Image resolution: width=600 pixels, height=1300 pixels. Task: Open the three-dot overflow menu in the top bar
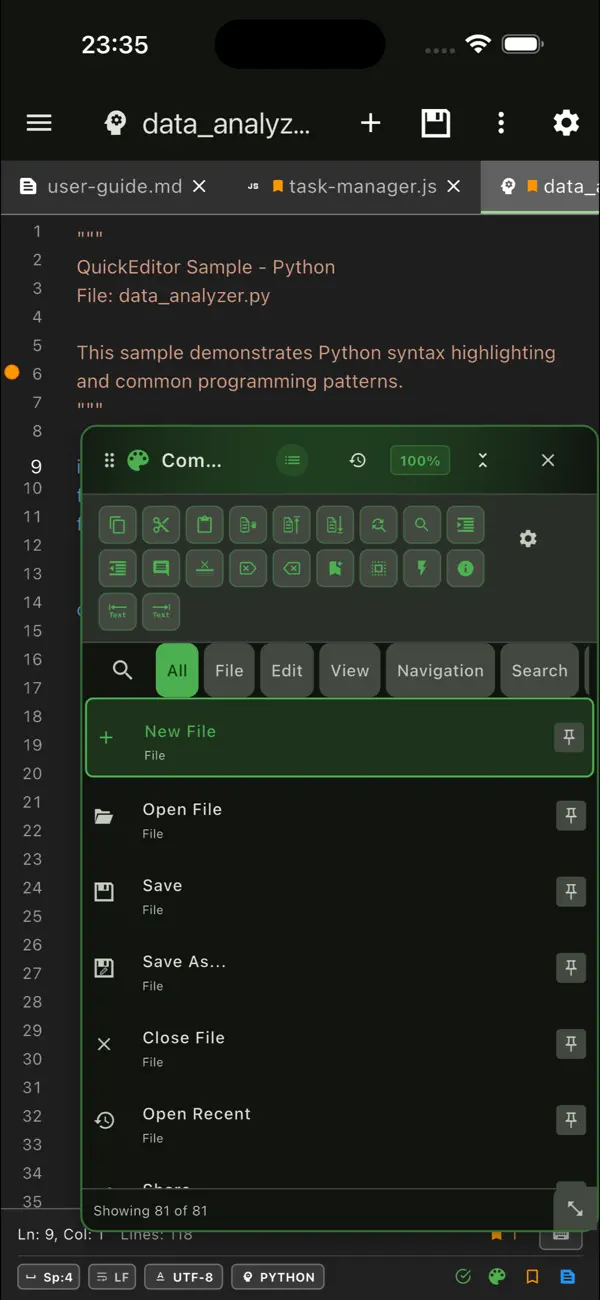coord(501,123)
